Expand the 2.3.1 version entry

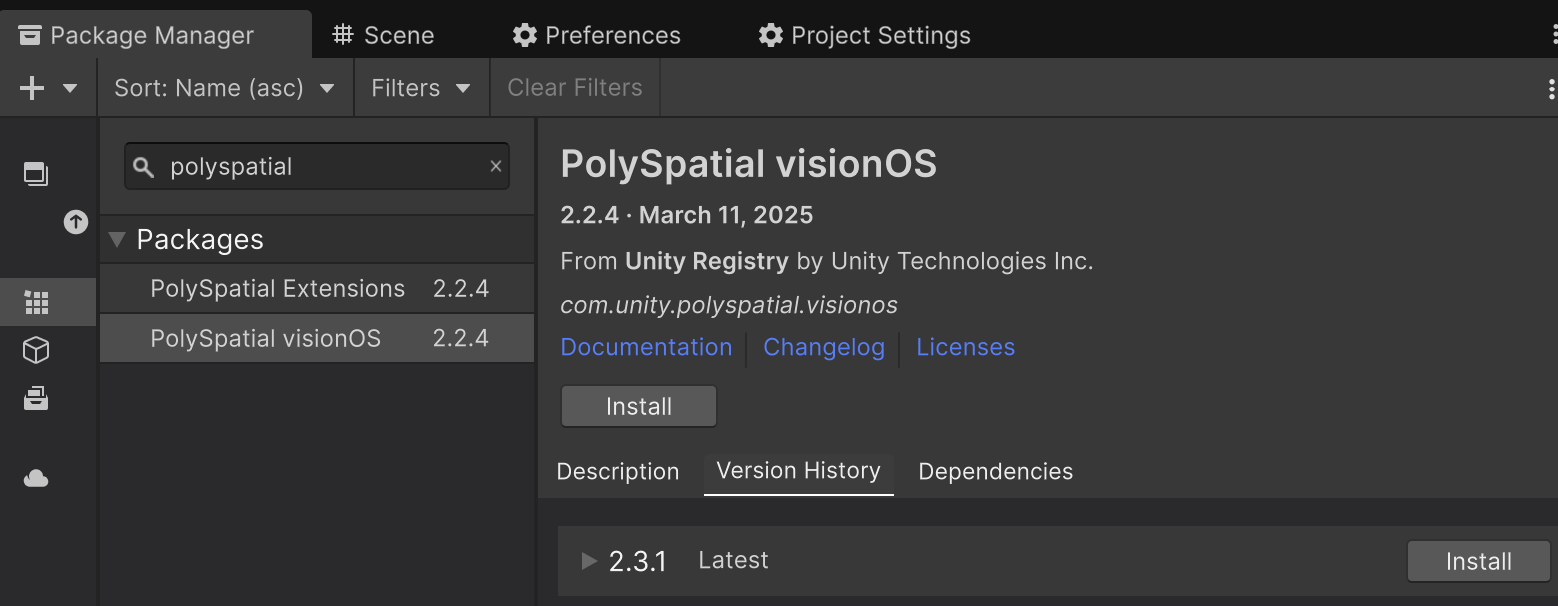[589, 561]
